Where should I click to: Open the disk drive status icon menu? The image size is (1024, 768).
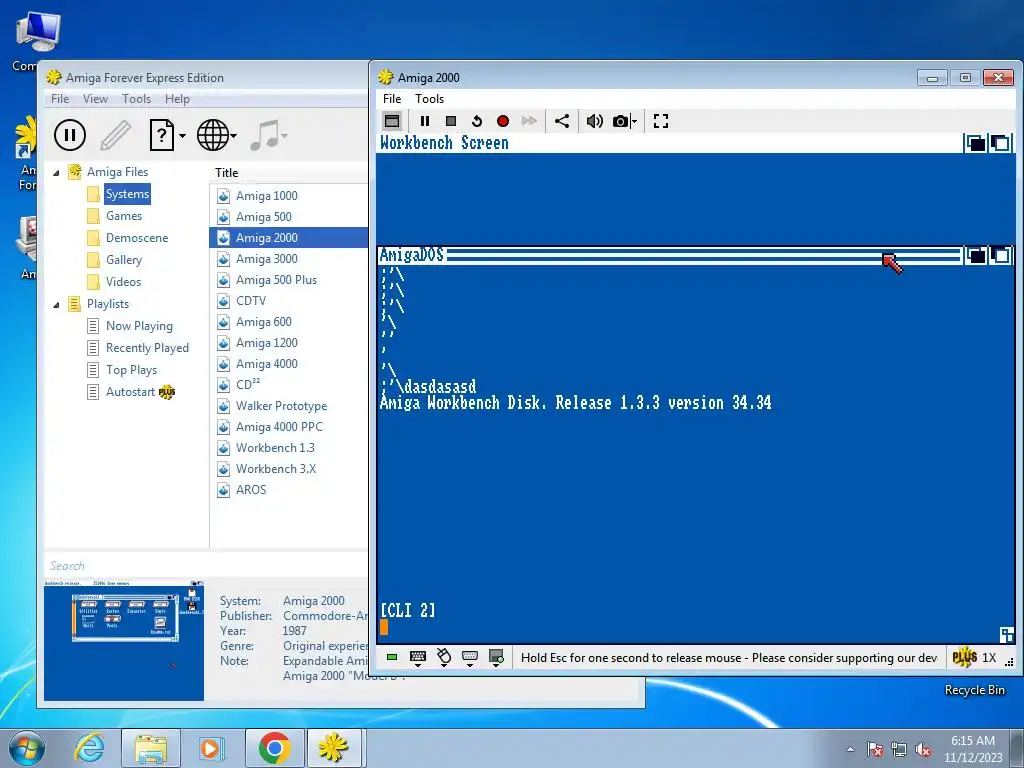click(496, 658)
